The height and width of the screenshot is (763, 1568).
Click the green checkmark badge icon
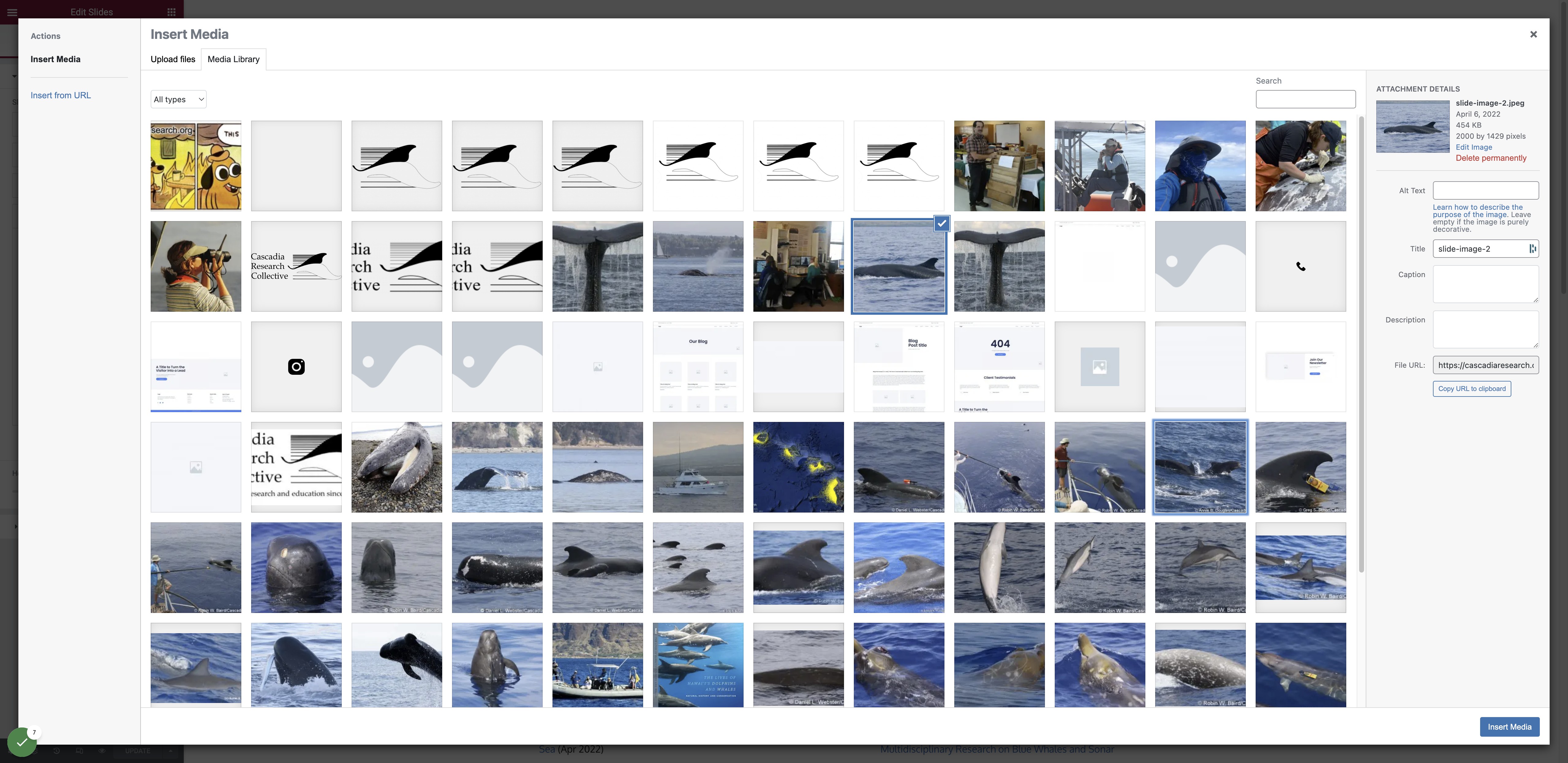click(x=22, y=742)
